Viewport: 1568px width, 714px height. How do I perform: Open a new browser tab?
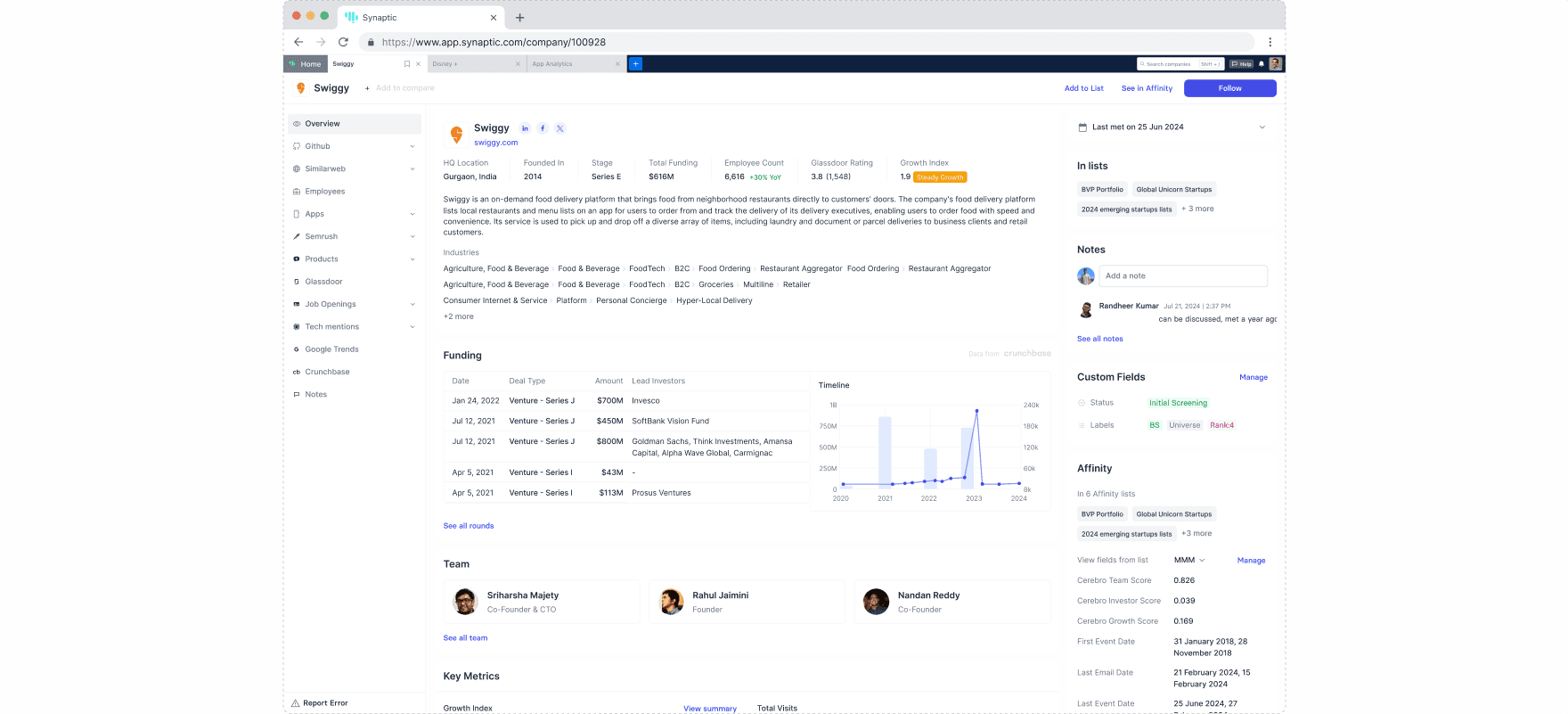[520, 18]
